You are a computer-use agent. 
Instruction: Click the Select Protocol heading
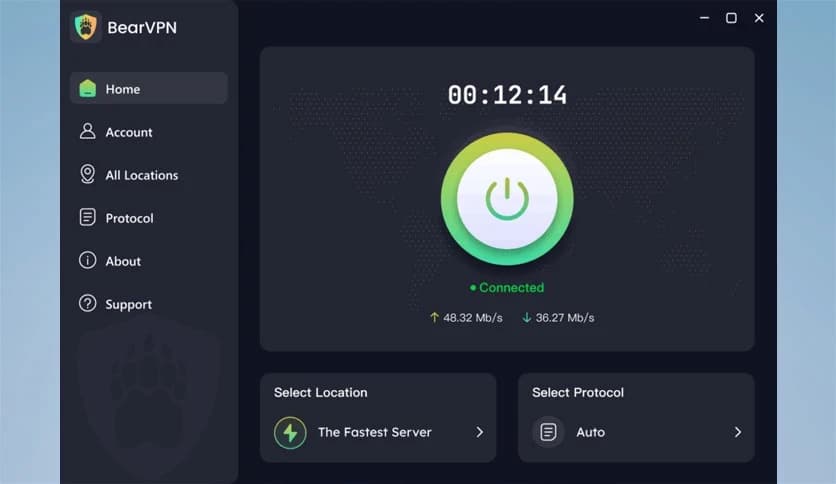pyautogui.click(x=577, y=392)
